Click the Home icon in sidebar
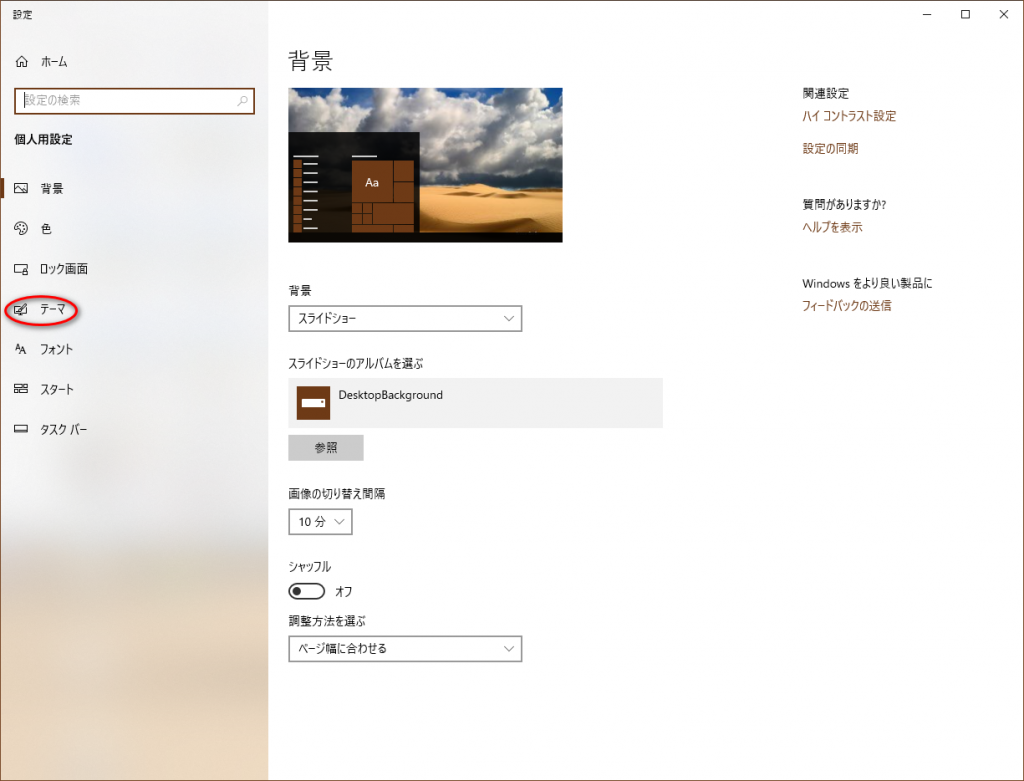Screen dimensions: 1024x781 click(x=22, y=62)
